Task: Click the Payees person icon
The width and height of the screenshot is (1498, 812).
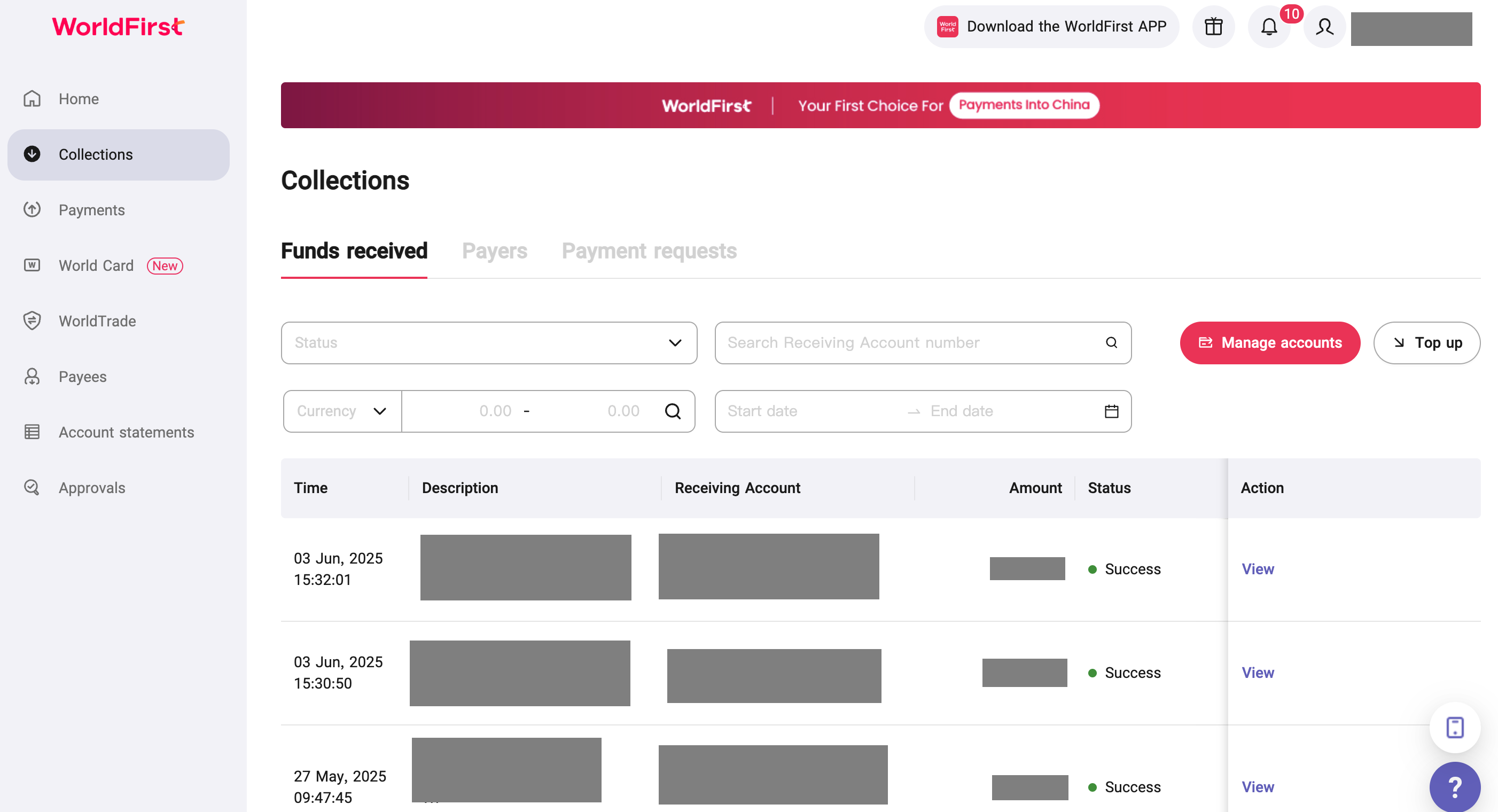Action: (32, 376)
